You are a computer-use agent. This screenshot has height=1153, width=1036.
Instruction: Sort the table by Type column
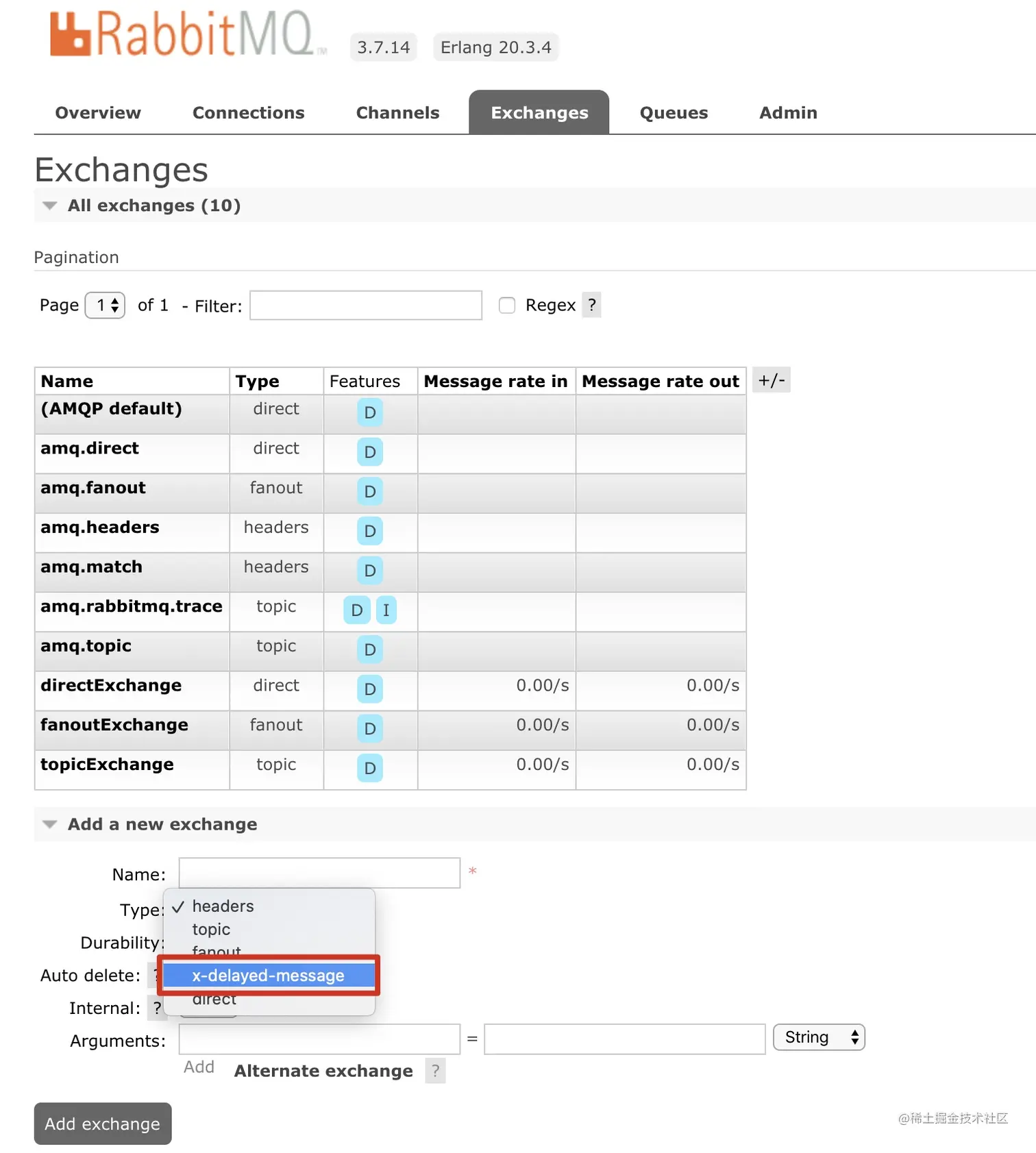pos(258,381)
